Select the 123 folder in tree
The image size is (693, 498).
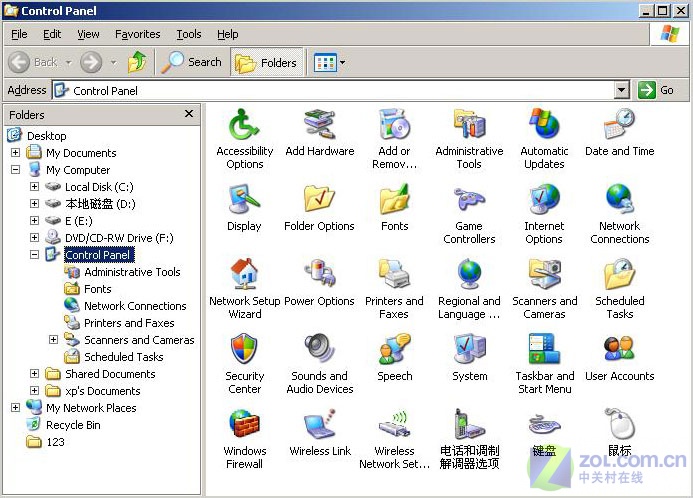coord(56,442)
